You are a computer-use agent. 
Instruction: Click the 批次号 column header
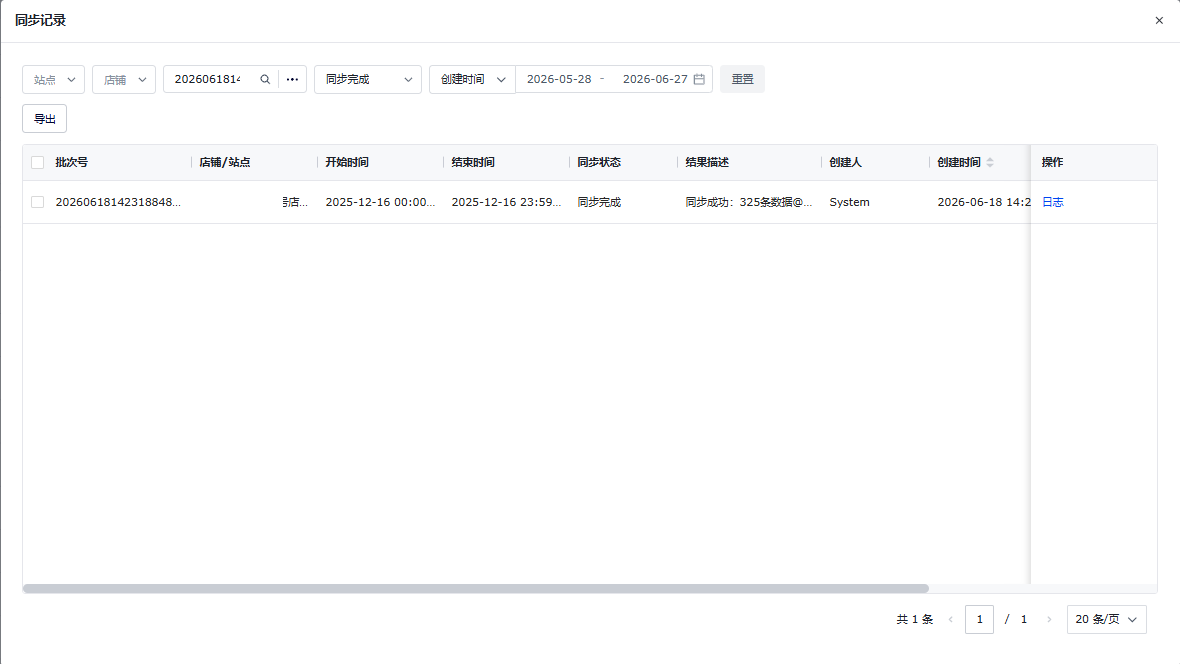71,163
